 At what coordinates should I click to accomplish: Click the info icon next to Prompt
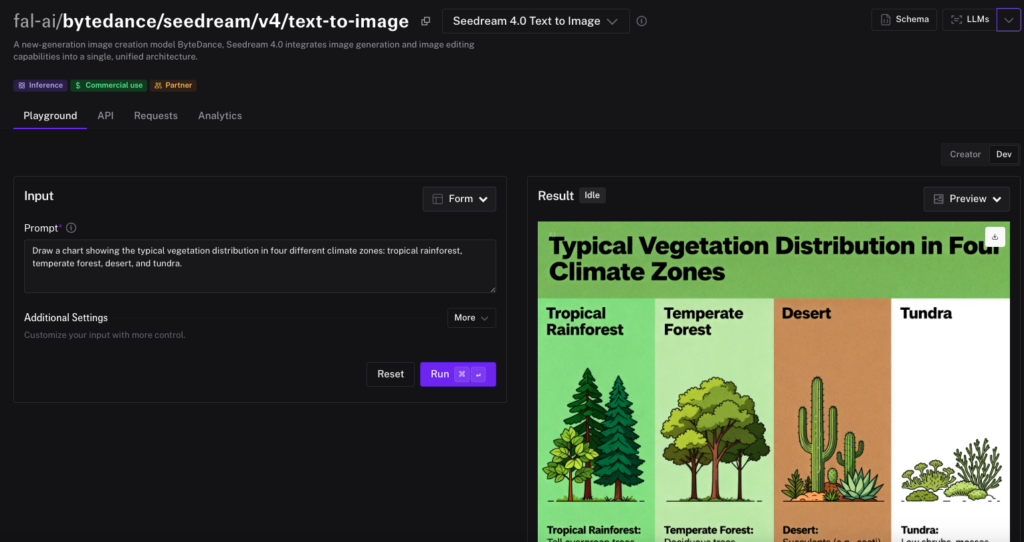click(71, 228)
